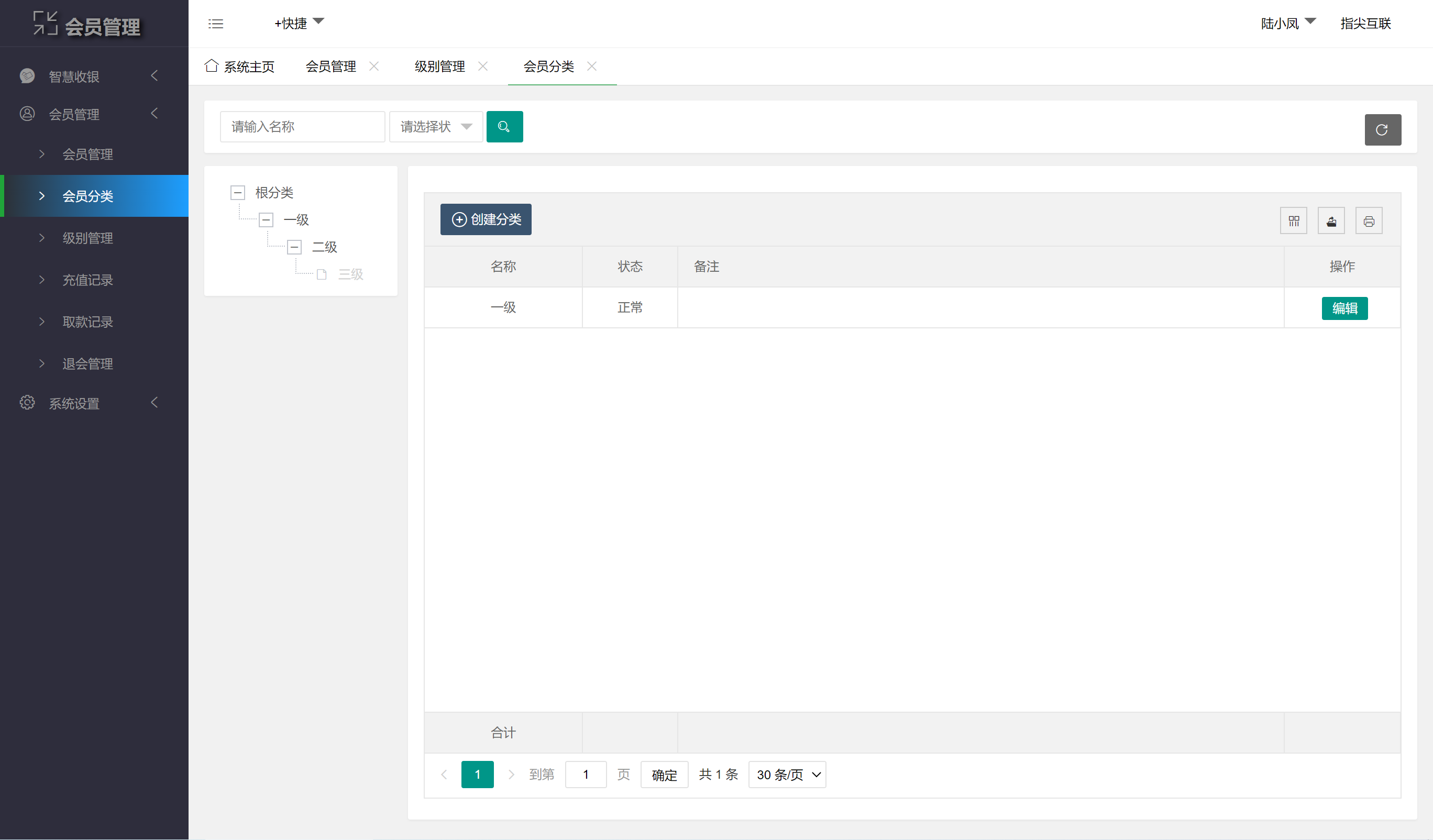Select 一级 in the category tree
1433x840 pixels.
[x=296, y=220]
